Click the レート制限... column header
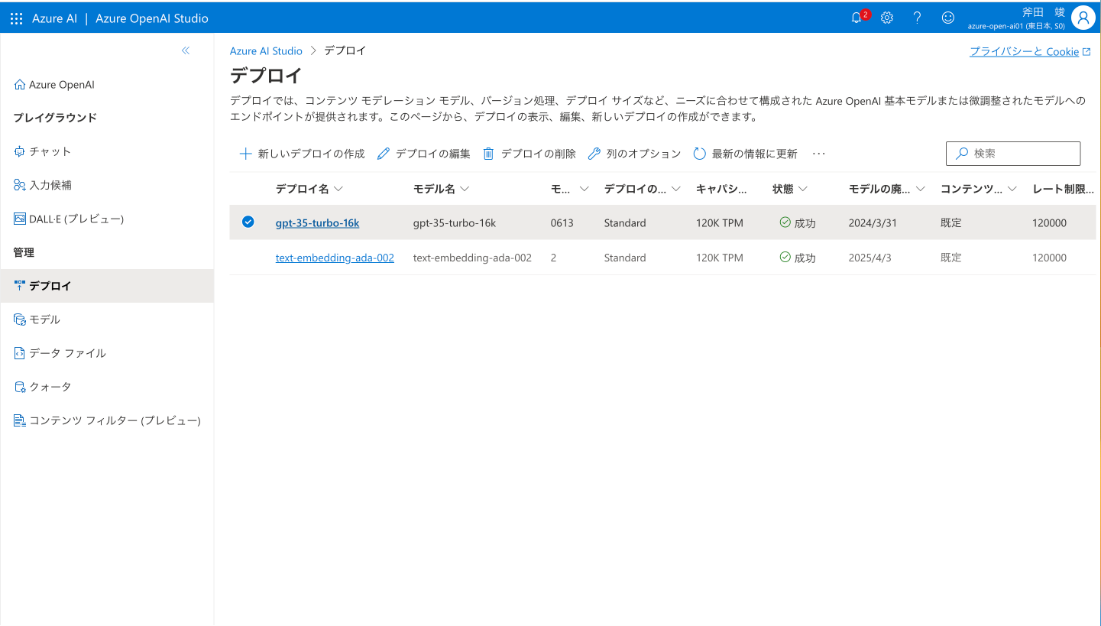Screen dimensions: 1101x626 [1062, 189]
